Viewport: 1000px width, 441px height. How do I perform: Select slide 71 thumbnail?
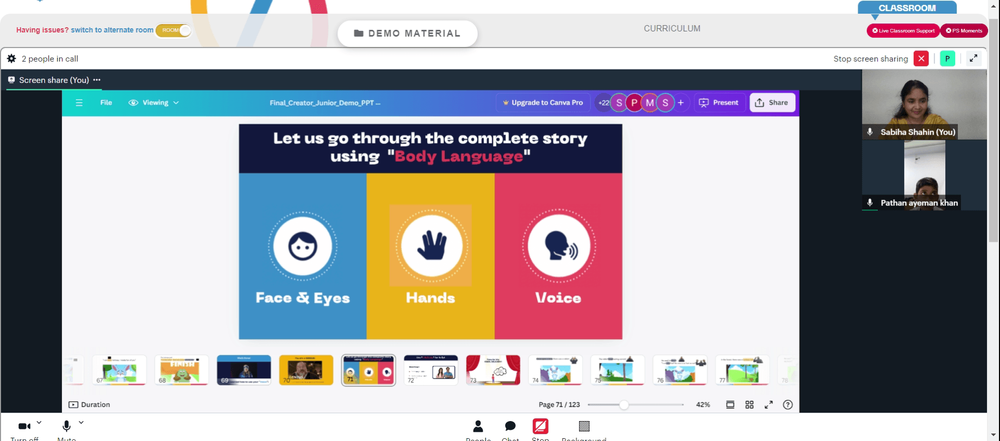click(x=369, y=370)
